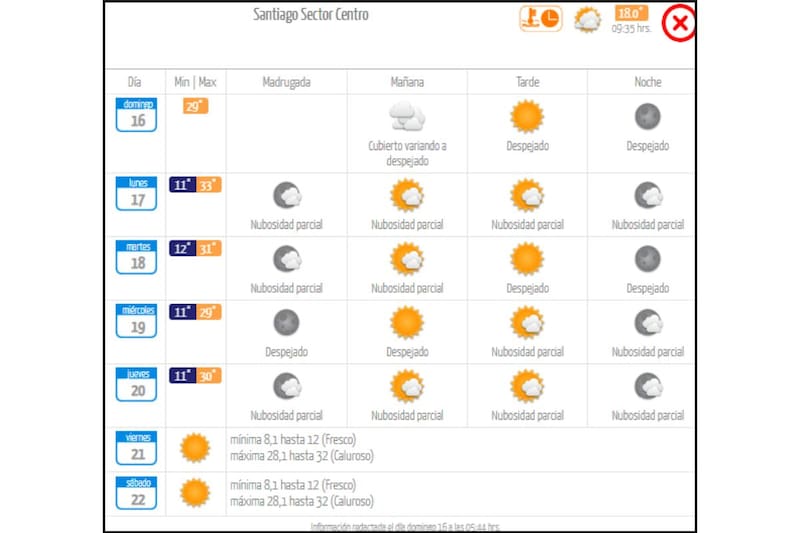
Task: Click martes 18 Tarde clear sun icon
Action: (x=527, y=259)
